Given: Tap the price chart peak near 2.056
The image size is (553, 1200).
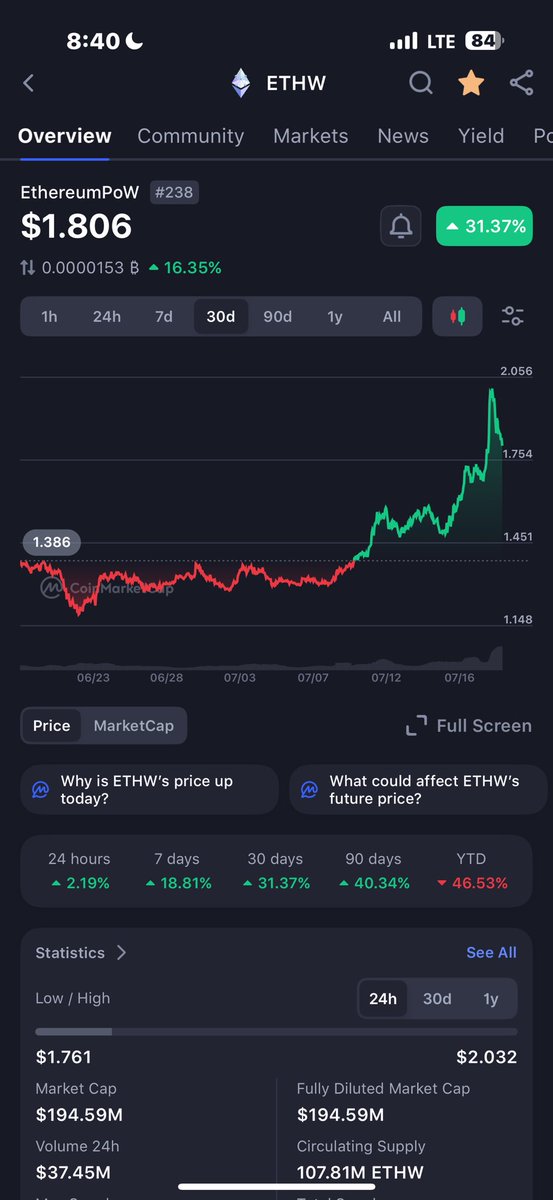Looking at the screenshot, I should point(491,392).
